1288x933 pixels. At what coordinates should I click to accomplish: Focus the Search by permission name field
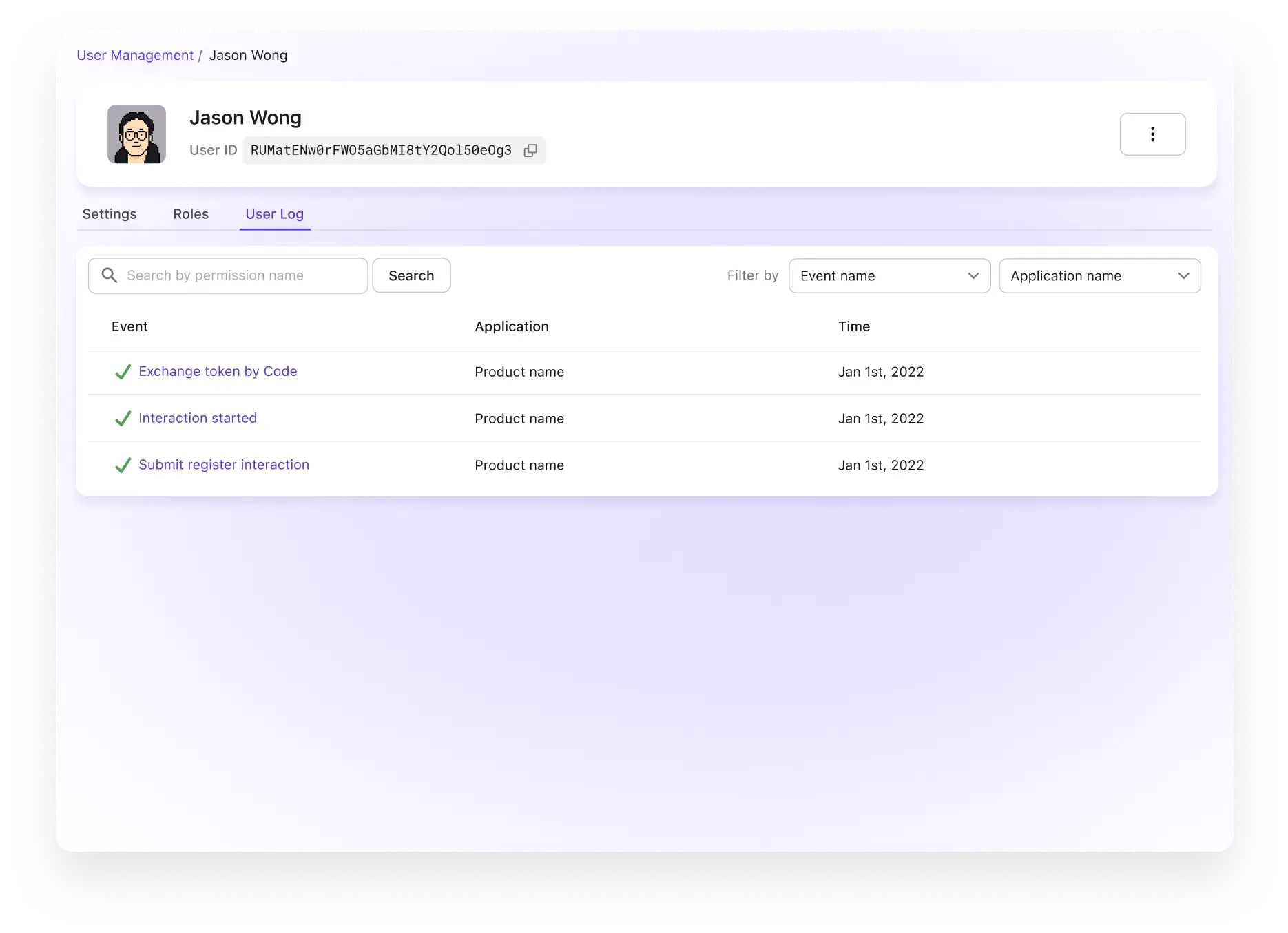point(241,275)
